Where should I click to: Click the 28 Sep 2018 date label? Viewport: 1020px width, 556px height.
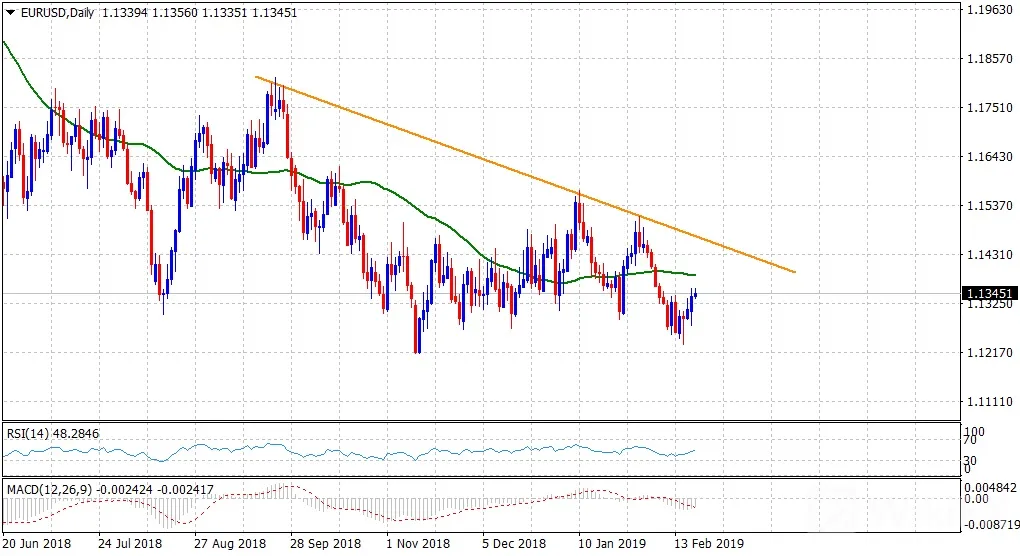[x=325, y=543]
